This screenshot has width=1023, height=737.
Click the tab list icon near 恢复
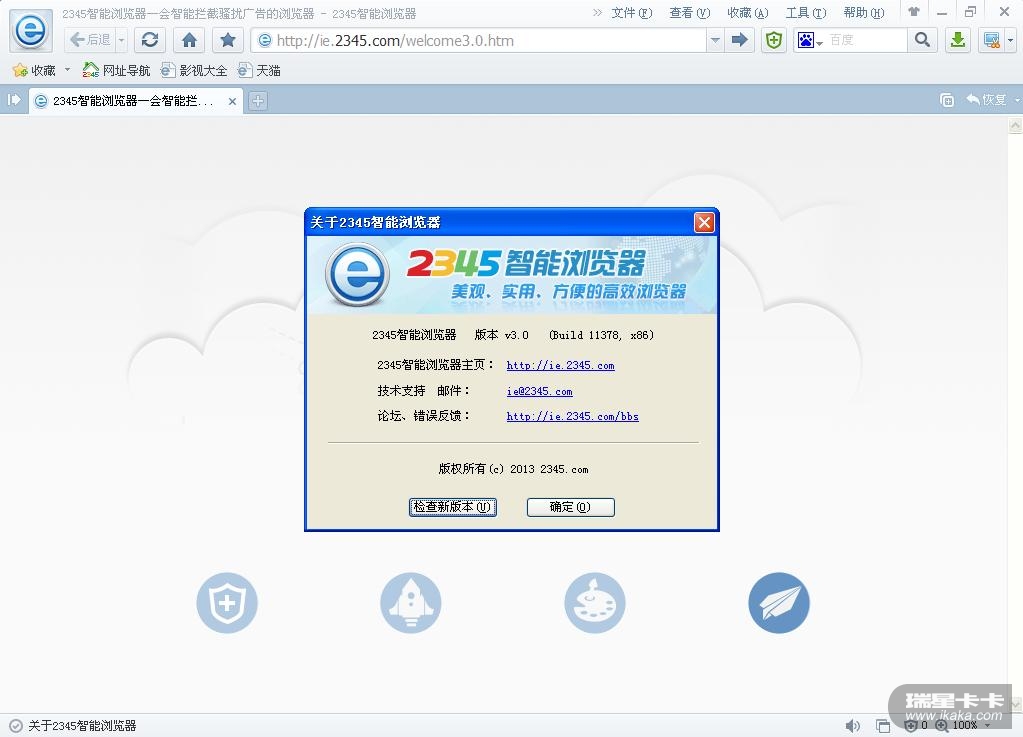point(947,100)
